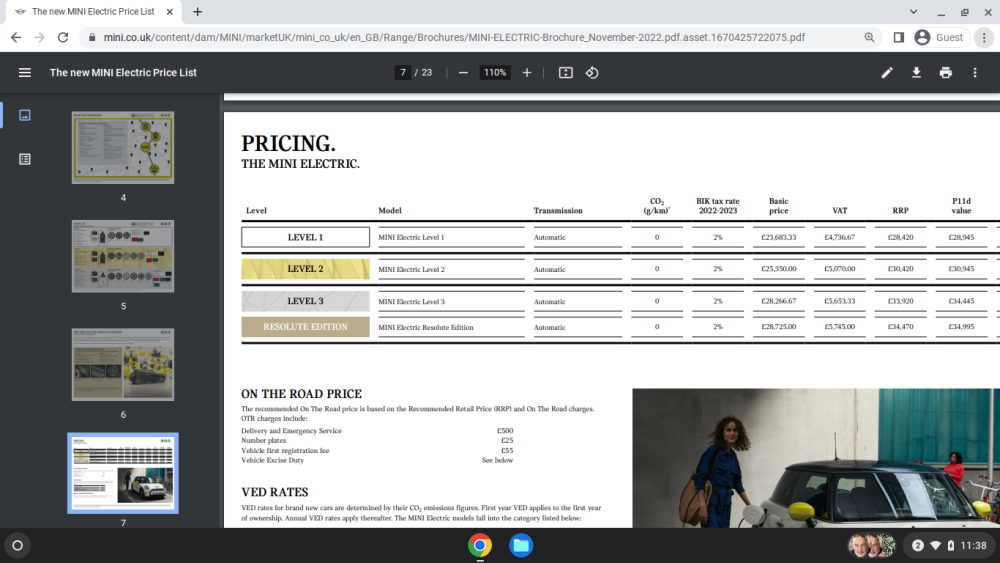Open the annotation pencil tool

[887, 73]
